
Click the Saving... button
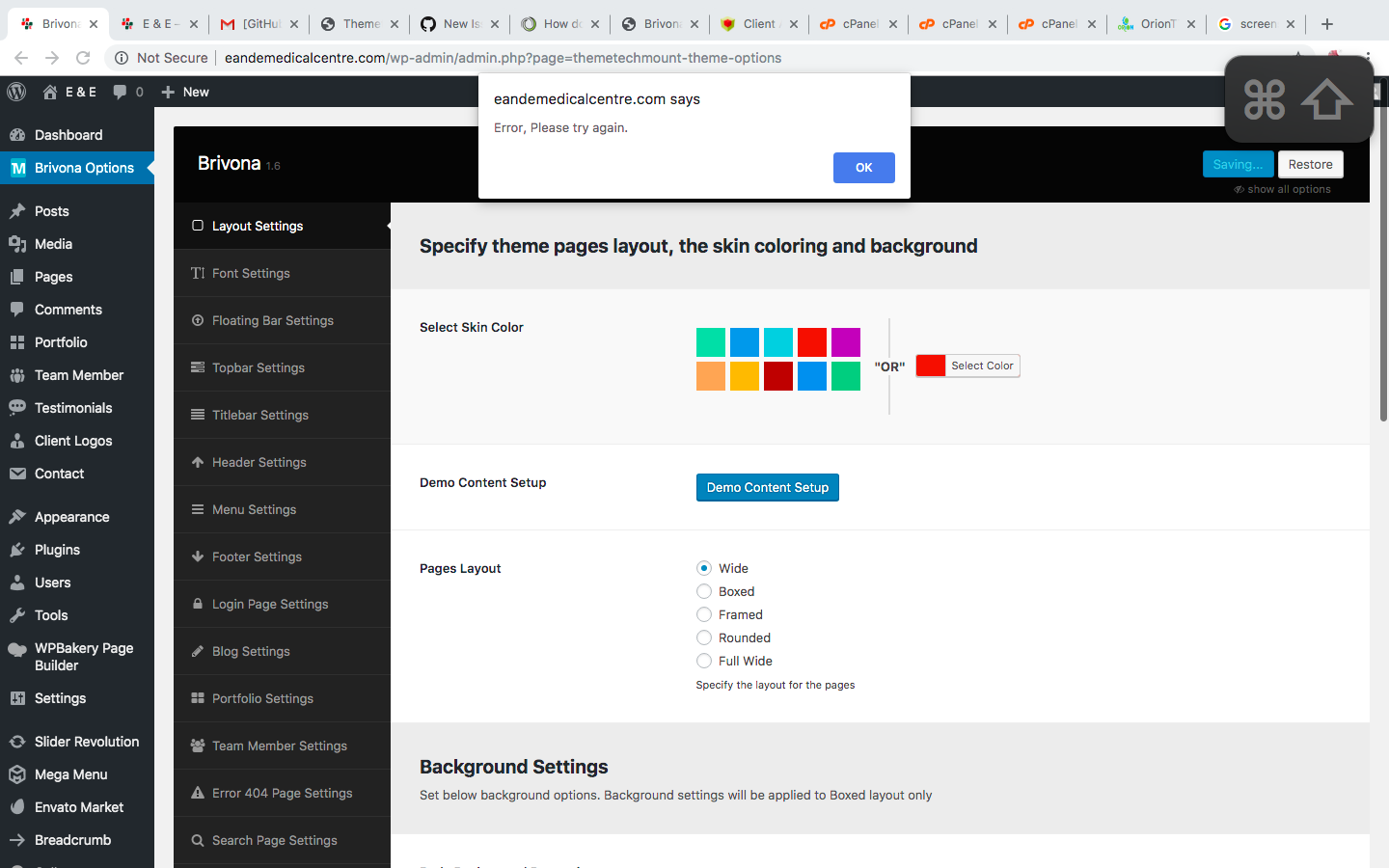tap(1238, 164)
